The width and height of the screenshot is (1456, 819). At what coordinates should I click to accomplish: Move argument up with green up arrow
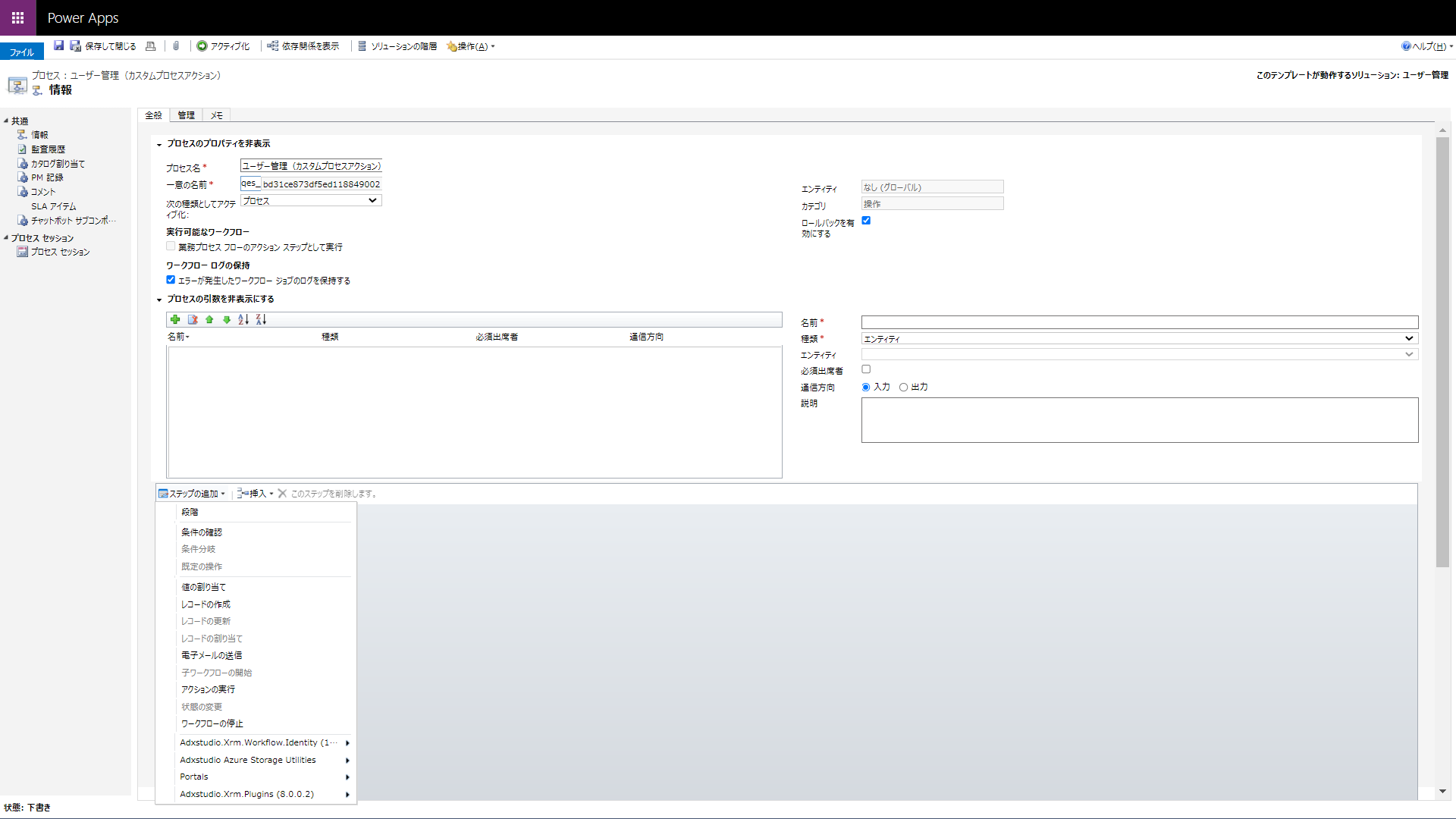pos(209,319)
